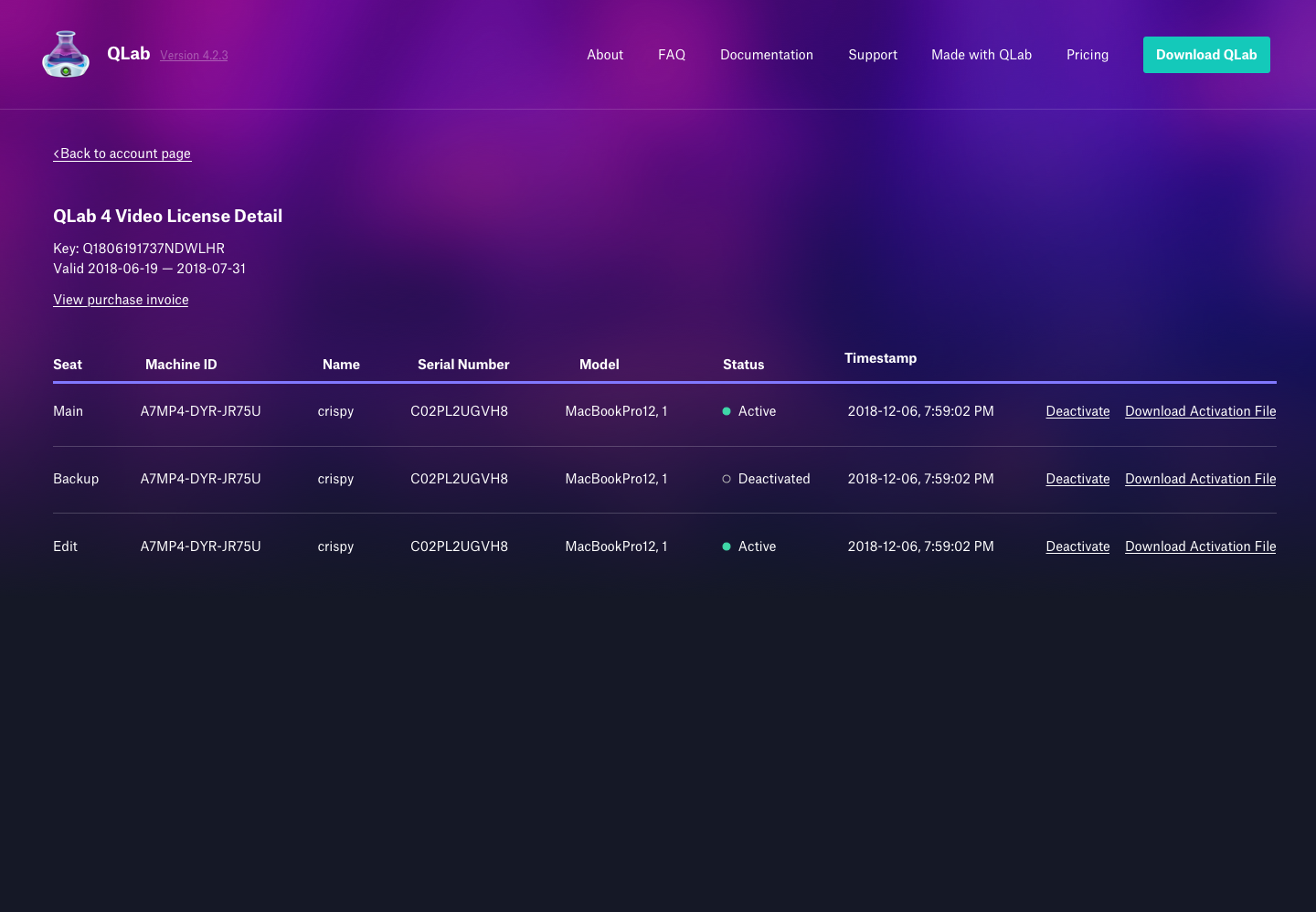Click the green Active dot in Edit row

pyautogui.click(x=727, y=546)
